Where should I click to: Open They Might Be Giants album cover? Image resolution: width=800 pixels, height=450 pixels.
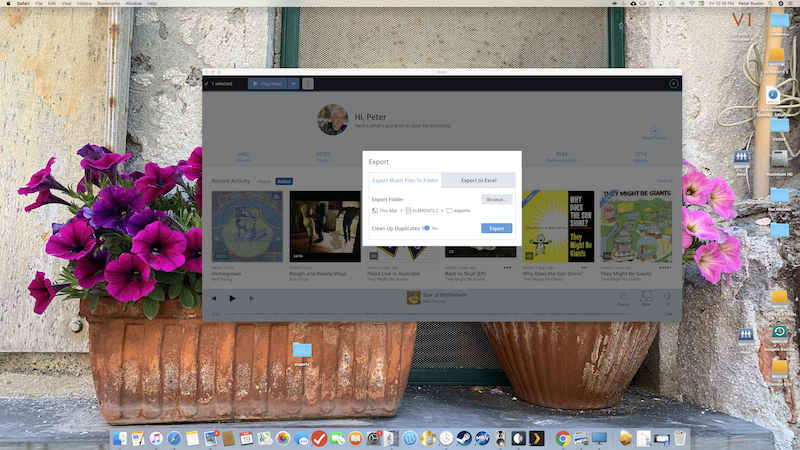coord(636,227)
